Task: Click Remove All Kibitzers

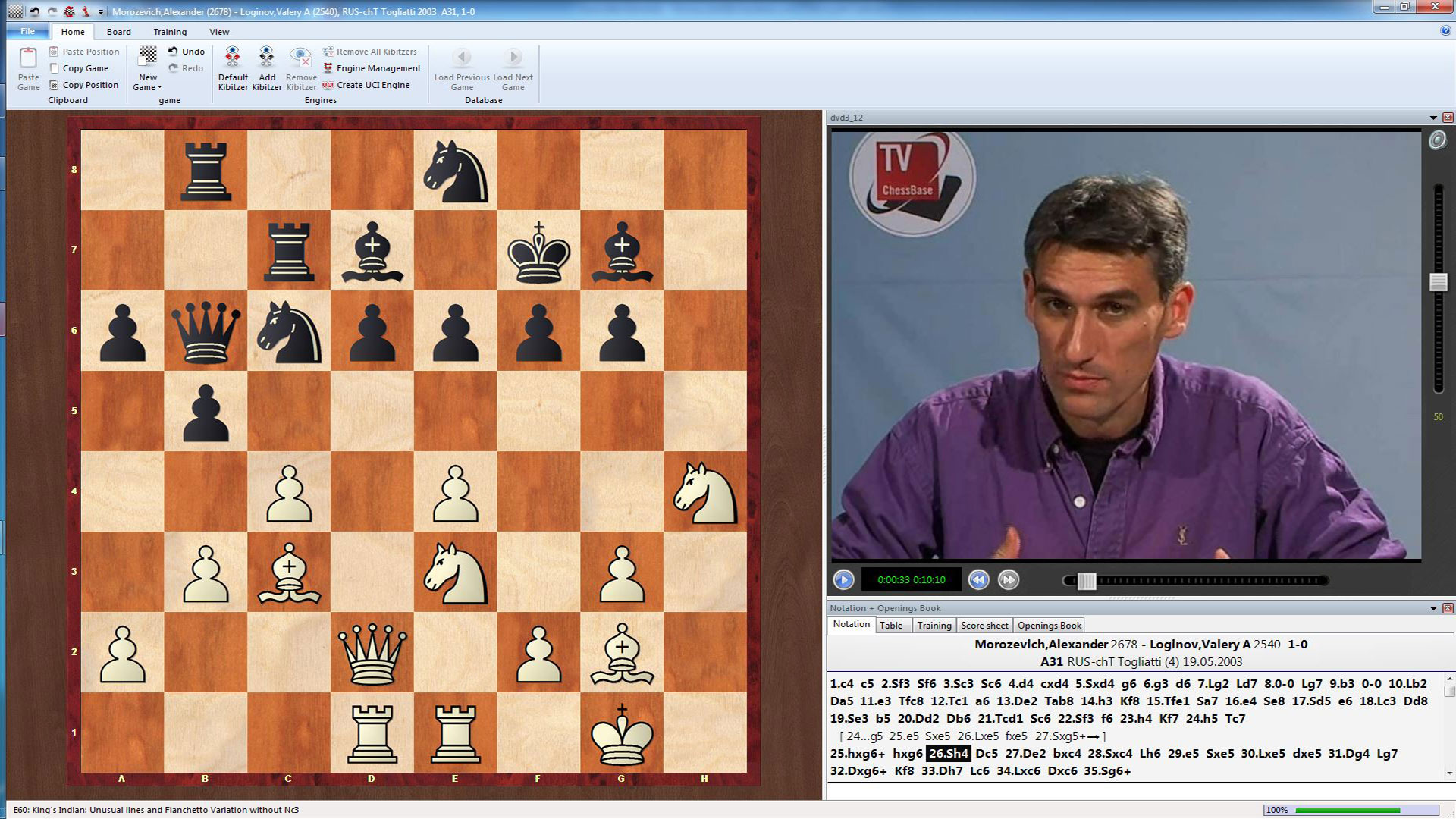Action: coord(371,51)
